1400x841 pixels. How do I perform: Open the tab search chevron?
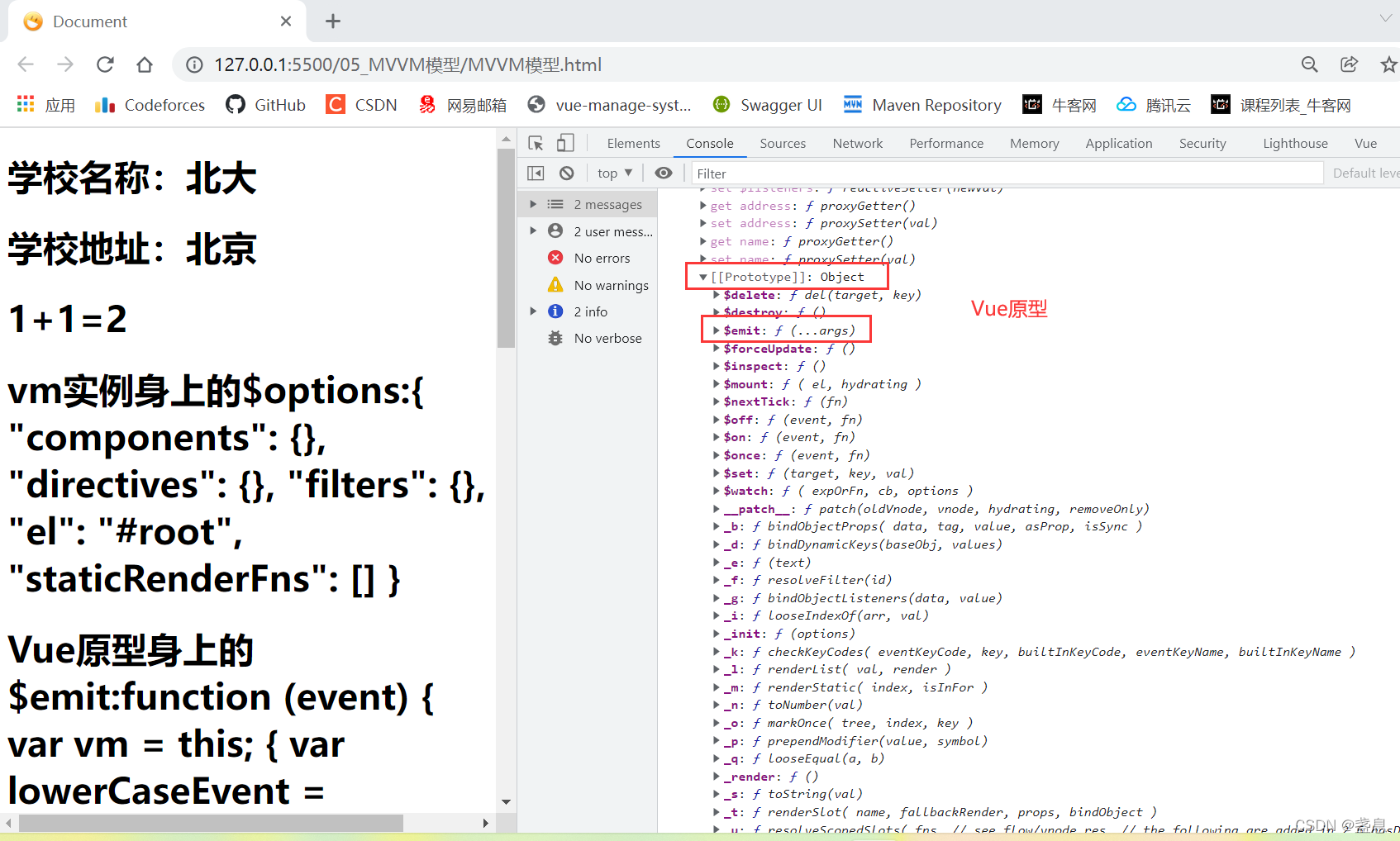point(1385,18)
